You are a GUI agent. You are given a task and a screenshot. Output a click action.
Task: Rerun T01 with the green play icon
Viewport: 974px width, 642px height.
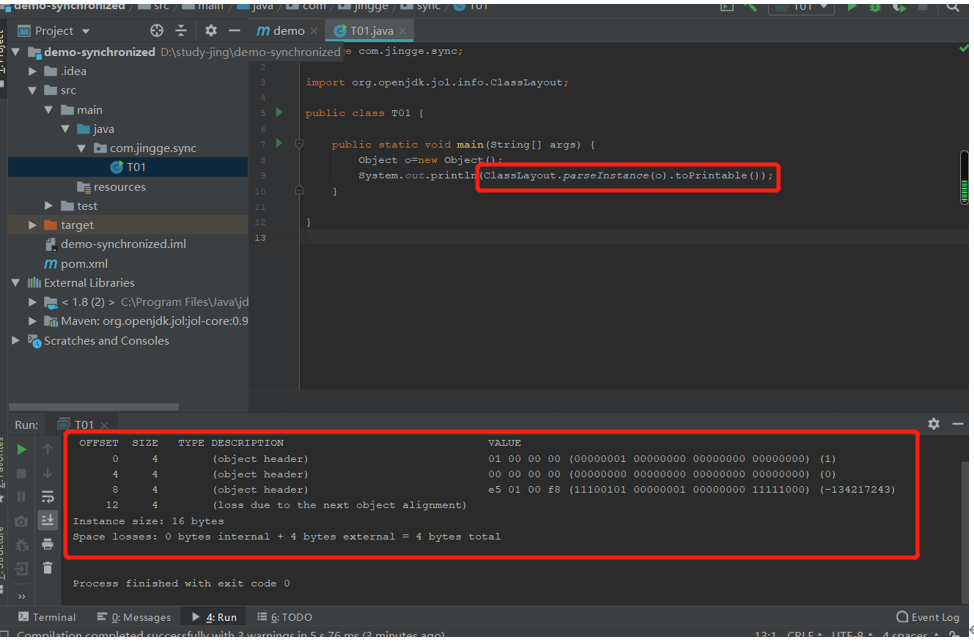click(21, 450)
